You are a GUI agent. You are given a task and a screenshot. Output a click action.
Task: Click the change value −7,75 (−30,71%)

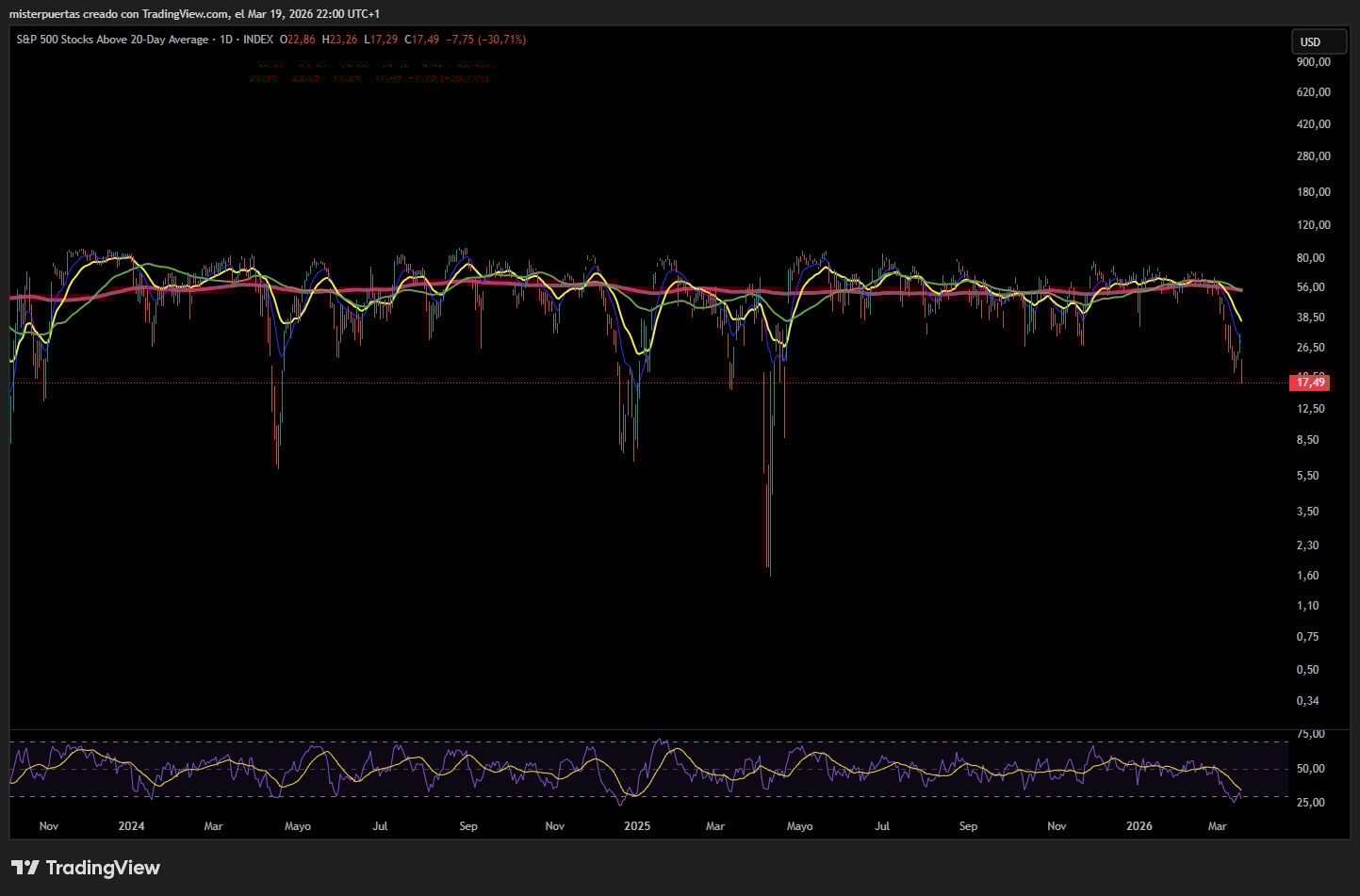[x=486, y=40]
